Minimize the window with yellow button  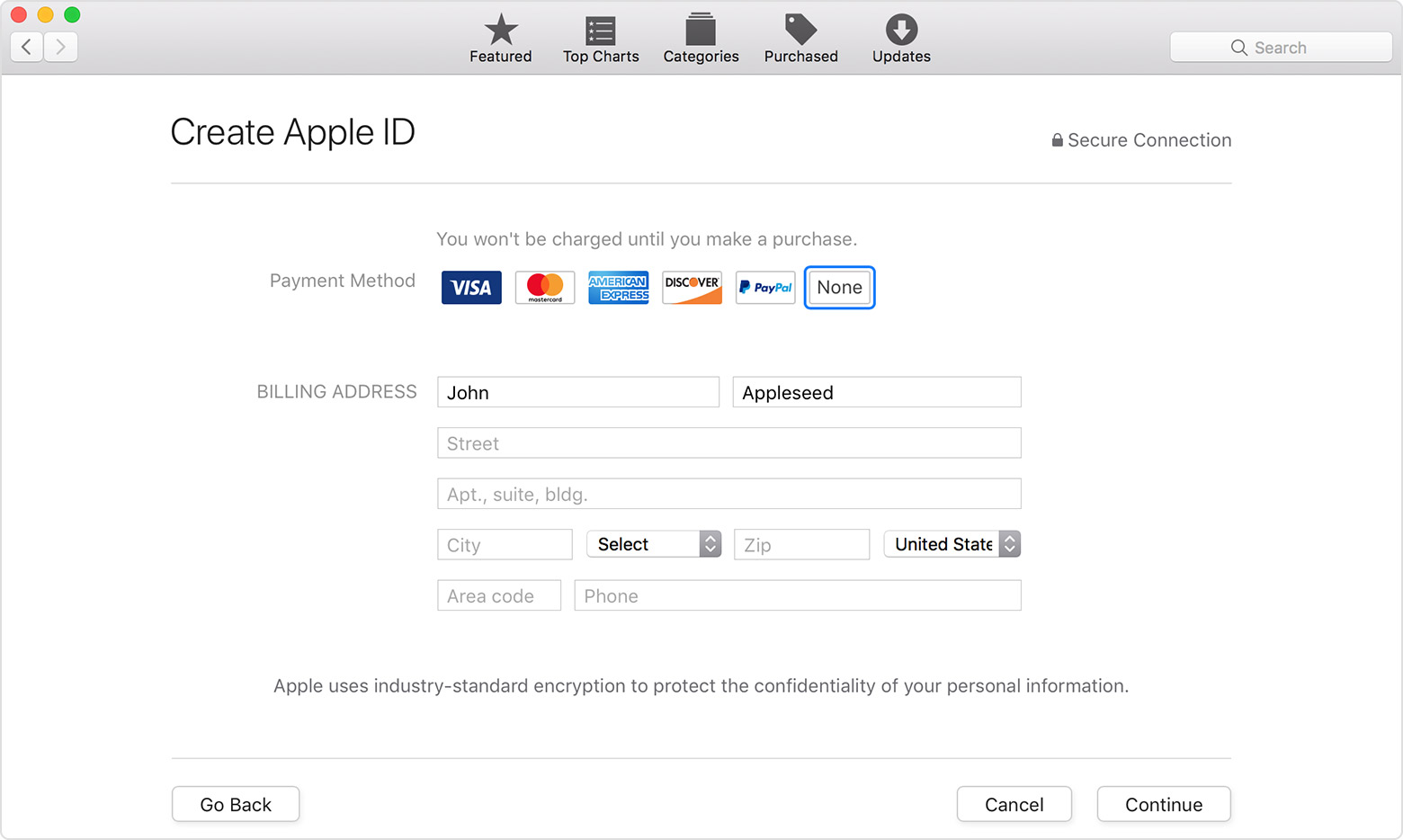tap(45, 14)
